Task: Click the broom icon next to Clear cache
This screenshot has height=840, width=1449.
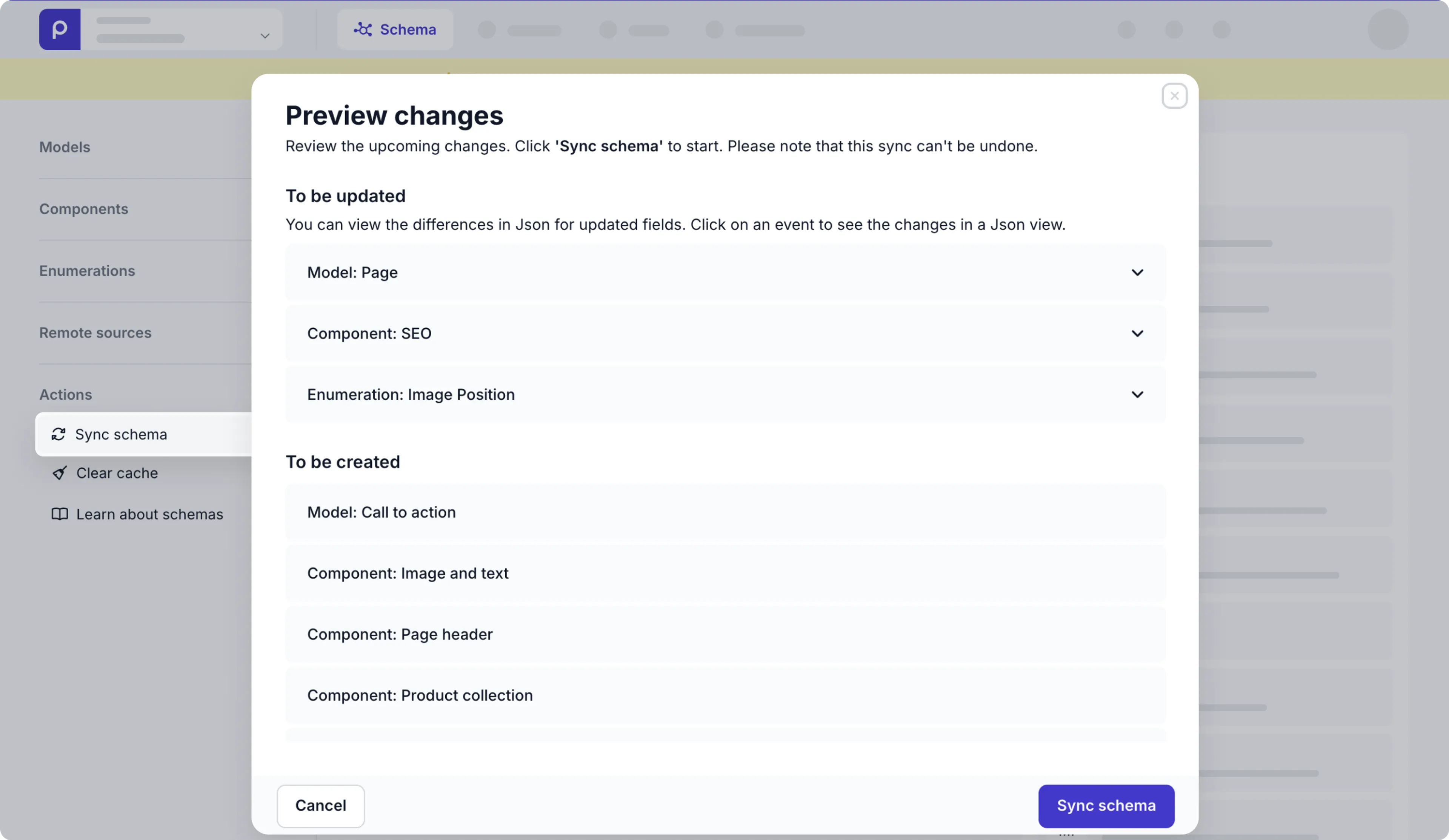Action: point(59,472)
